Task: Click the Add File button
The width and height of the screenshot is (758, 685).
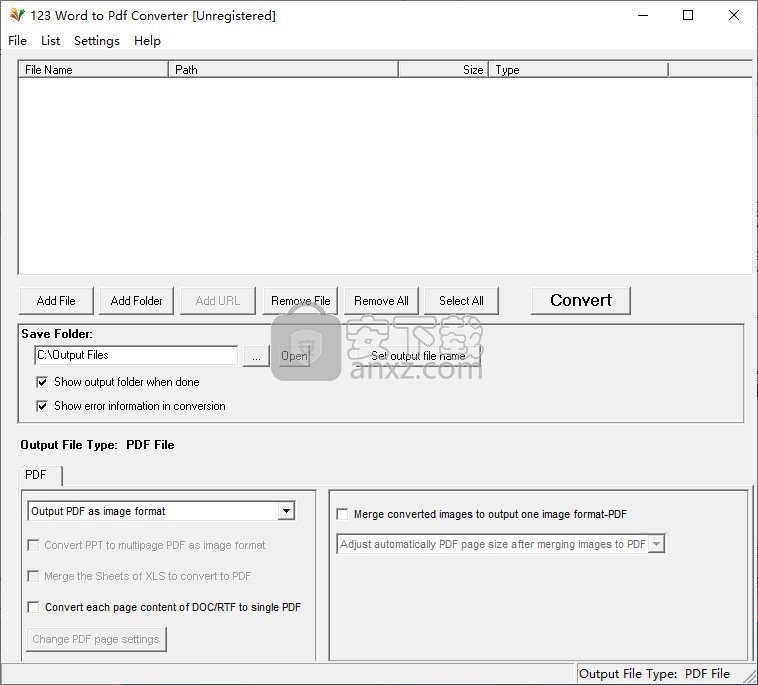Action: point(56,301)
